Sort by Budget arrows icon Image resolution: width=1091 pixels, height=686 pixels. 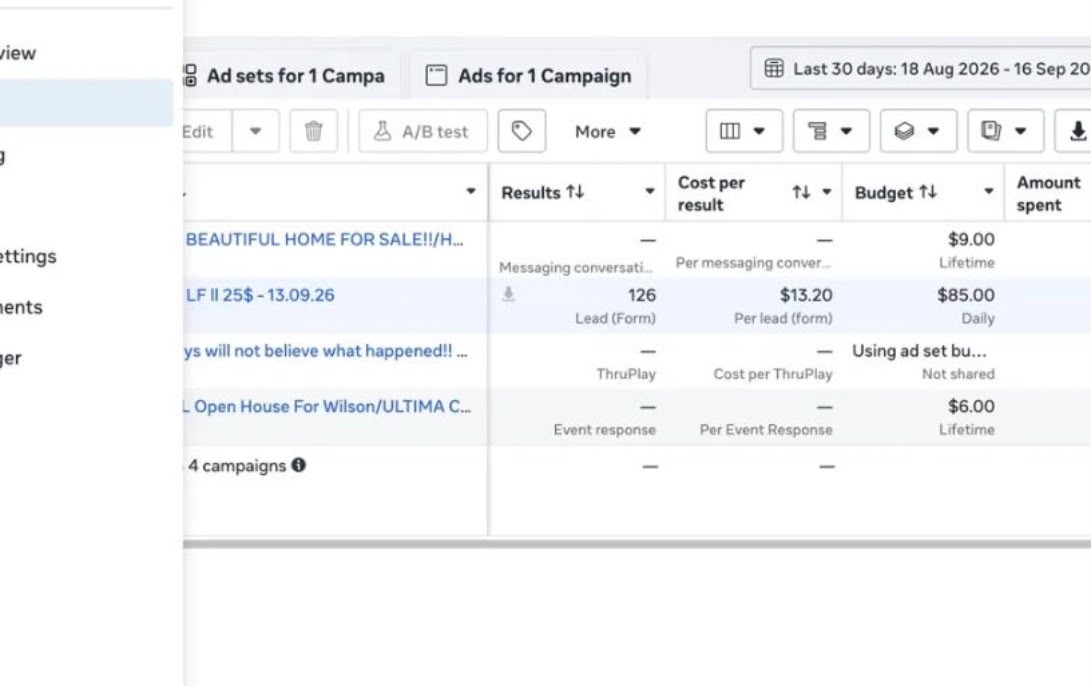pyautogui.click(x=927, y=192)
